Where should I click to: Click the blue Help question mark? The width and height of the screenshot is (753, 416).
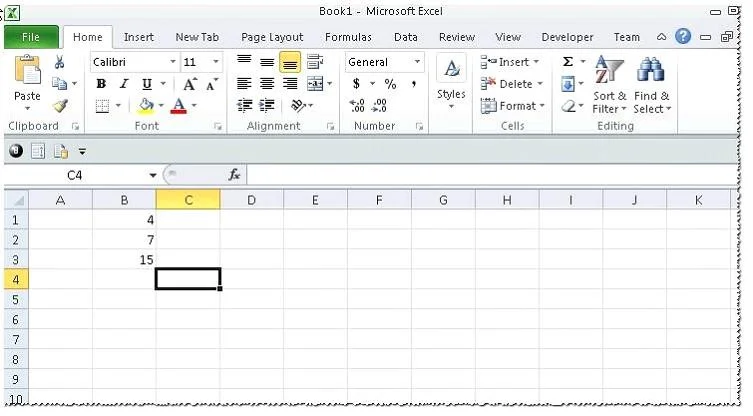(683, 36)
